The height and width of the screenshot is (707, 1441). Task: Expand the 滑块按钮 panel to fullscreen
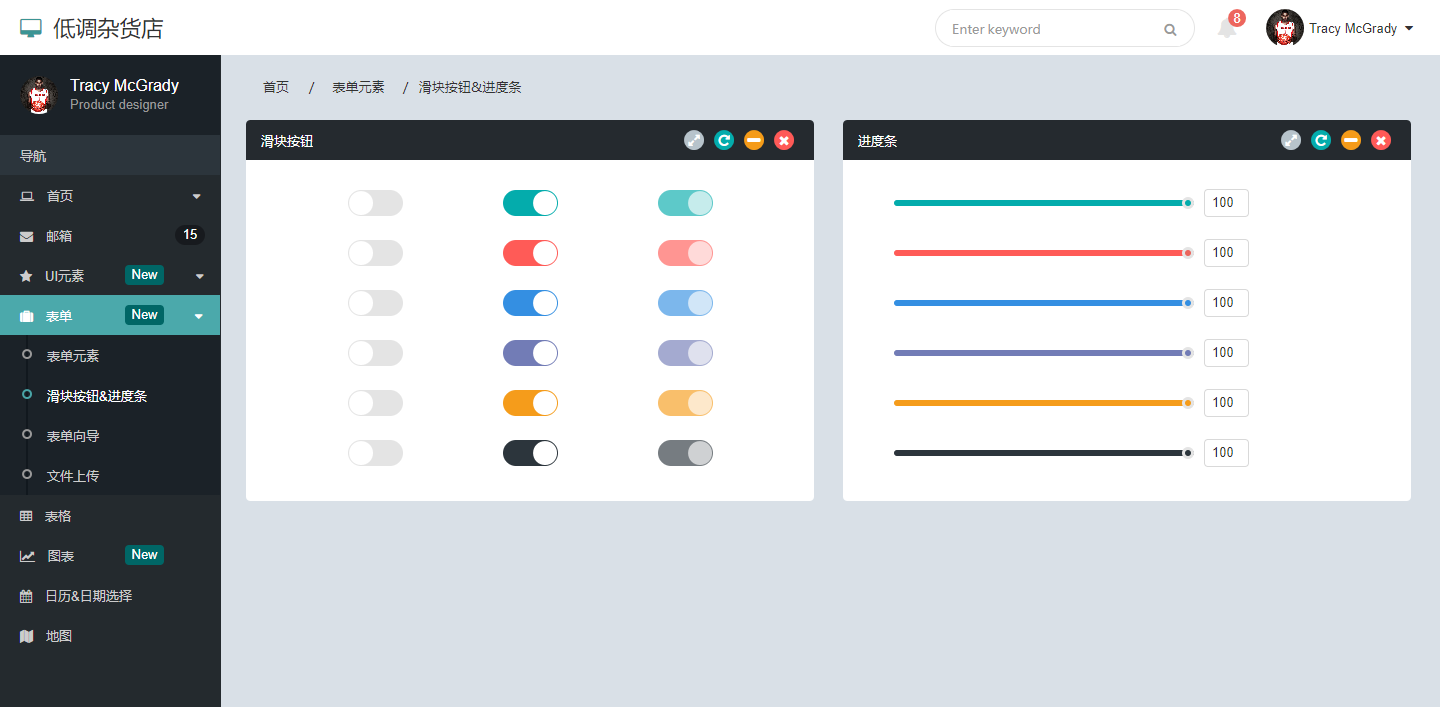point(694,140)
